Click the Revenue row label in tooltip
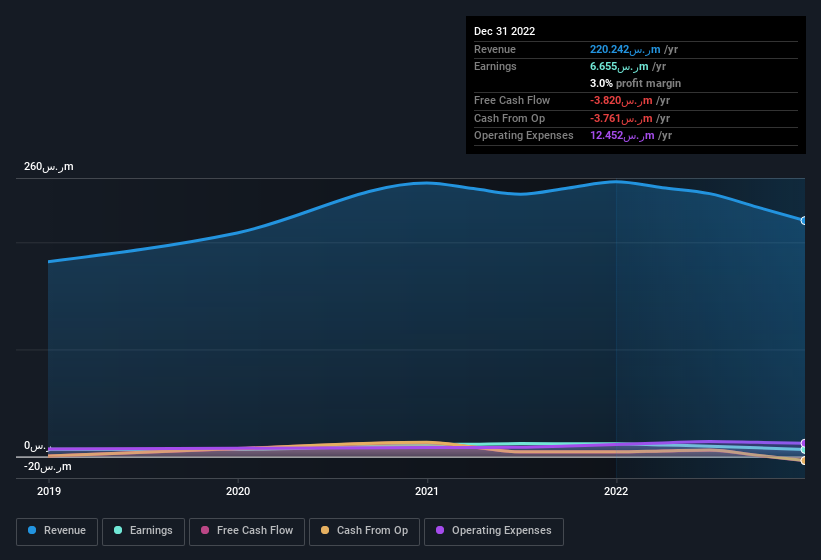Screen dimensions: 821x560 click(x=495, y=49)
